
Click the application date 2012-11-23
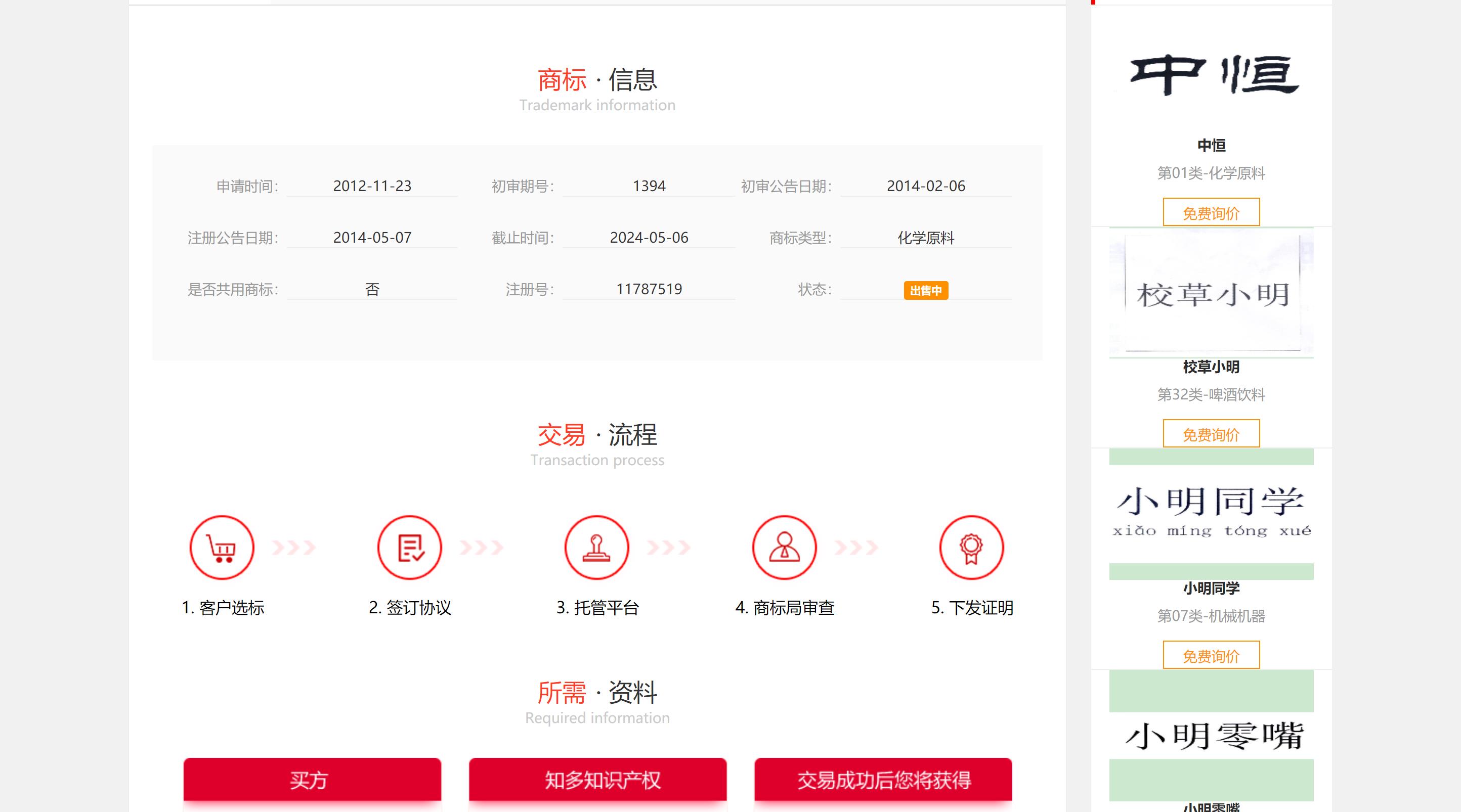point(372,186)
